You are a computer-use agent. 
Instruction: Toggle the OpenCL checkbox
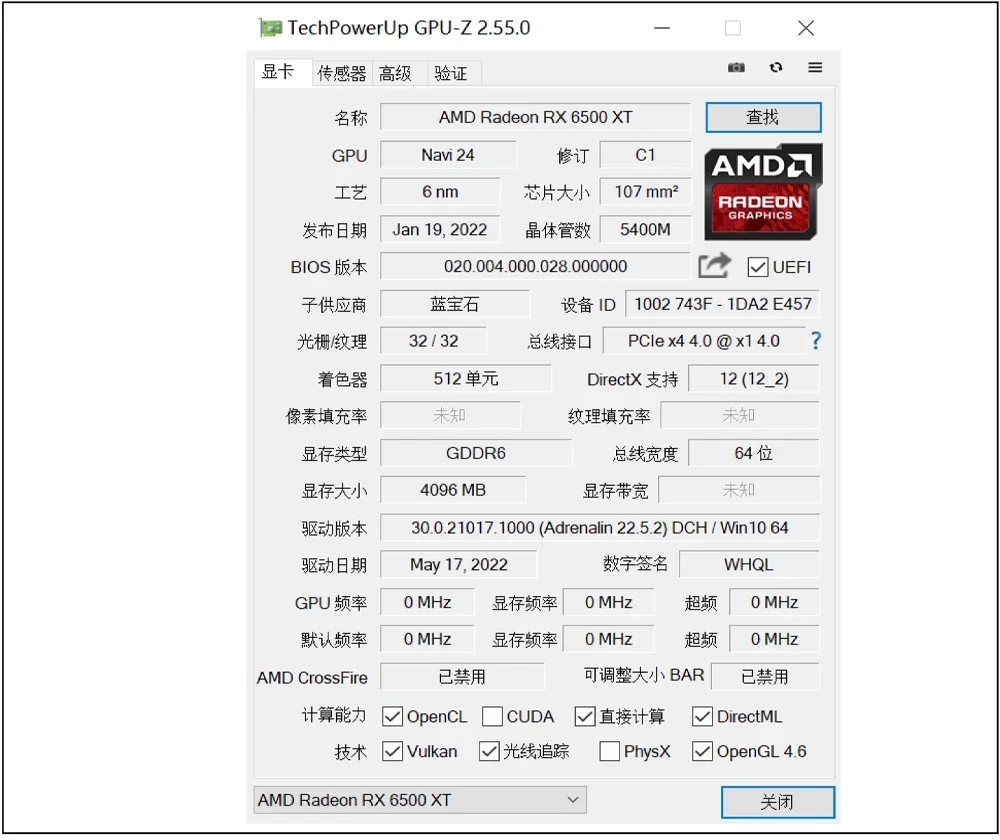pyautogui.click(x=393, y=717)
